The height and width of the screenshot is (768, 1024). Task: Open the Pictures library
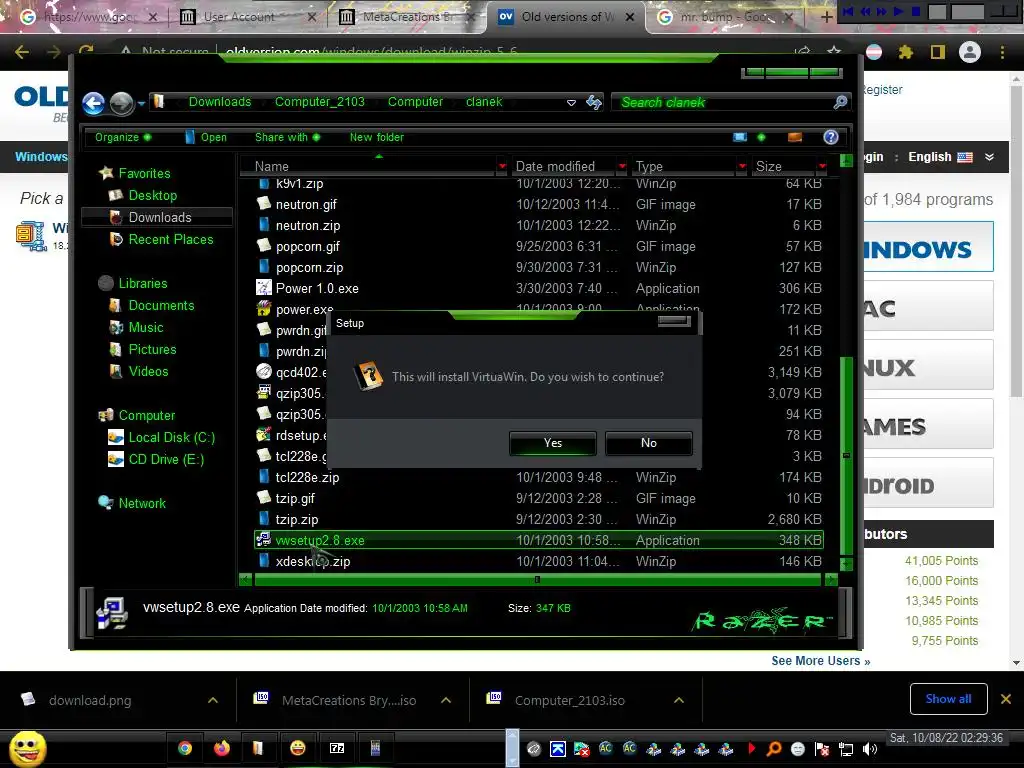152,349
